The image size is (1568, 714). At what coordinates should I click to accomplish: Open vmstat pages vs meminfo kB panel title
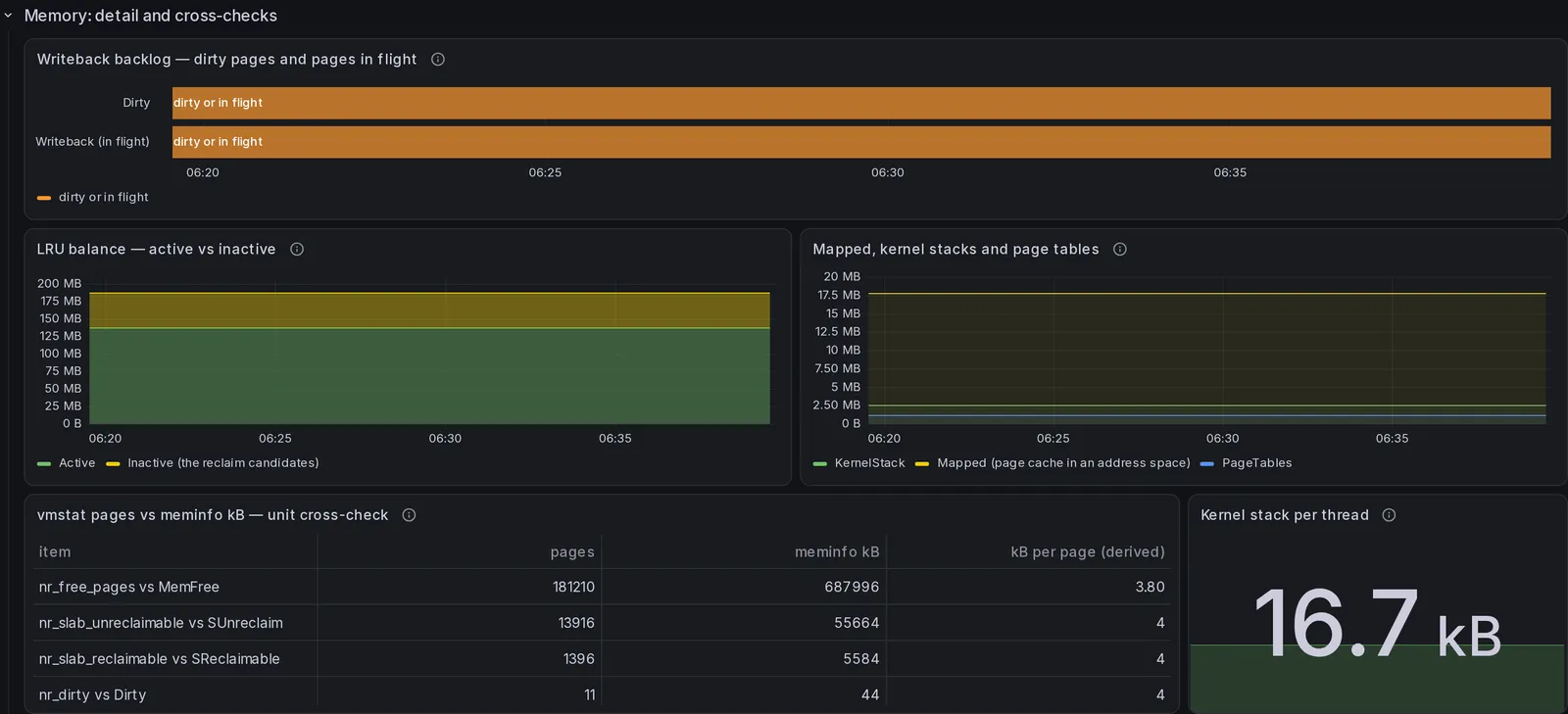tap(213, 514)
